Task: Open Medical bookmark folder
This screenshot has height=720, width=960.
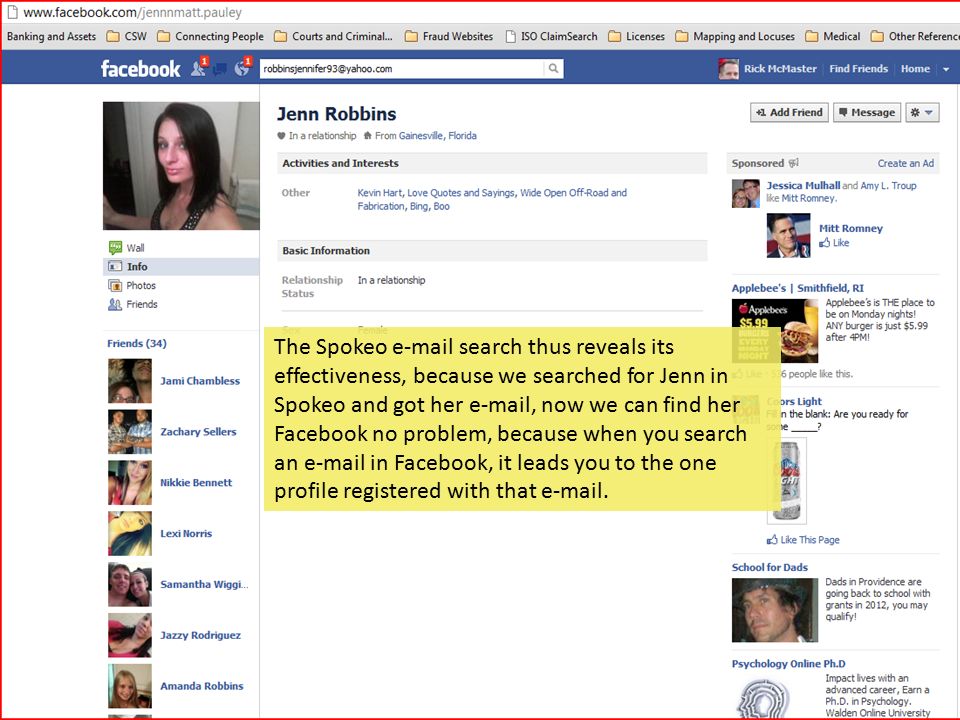Action: 833,37
